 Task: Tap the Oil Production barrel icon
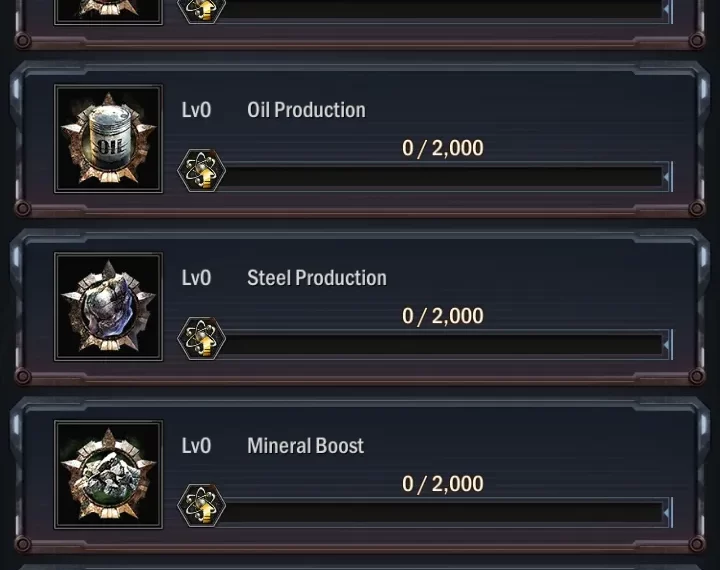pyautogui.click(x=108, y=139)
